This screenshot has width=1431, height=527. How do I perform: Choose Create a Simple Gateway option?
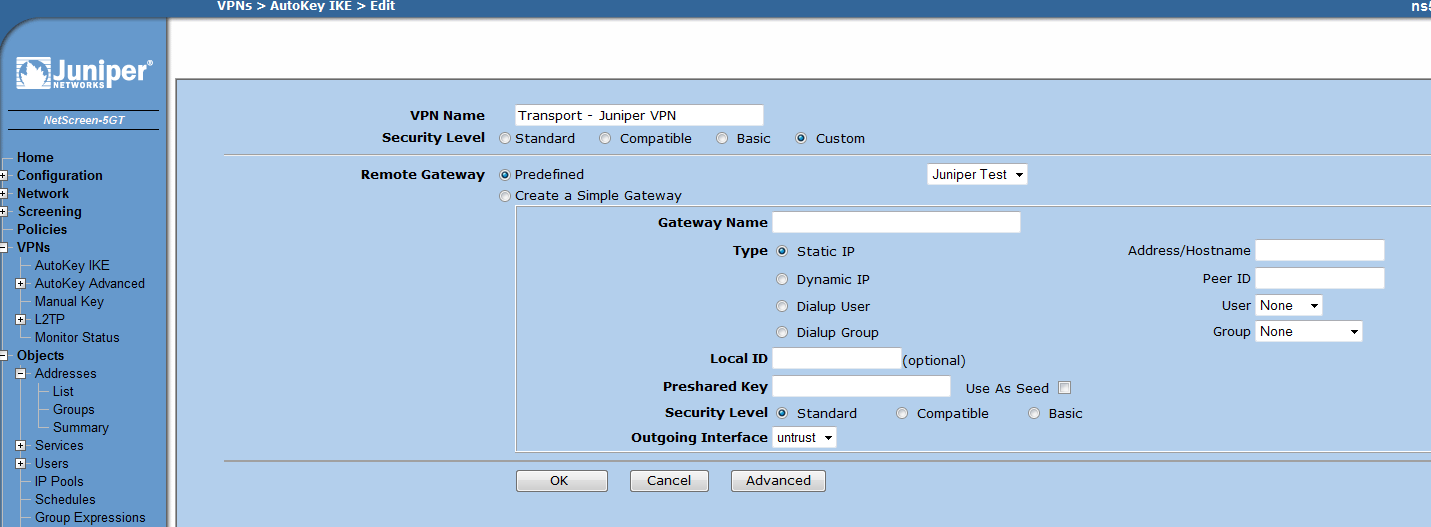(x=505, y=196)
